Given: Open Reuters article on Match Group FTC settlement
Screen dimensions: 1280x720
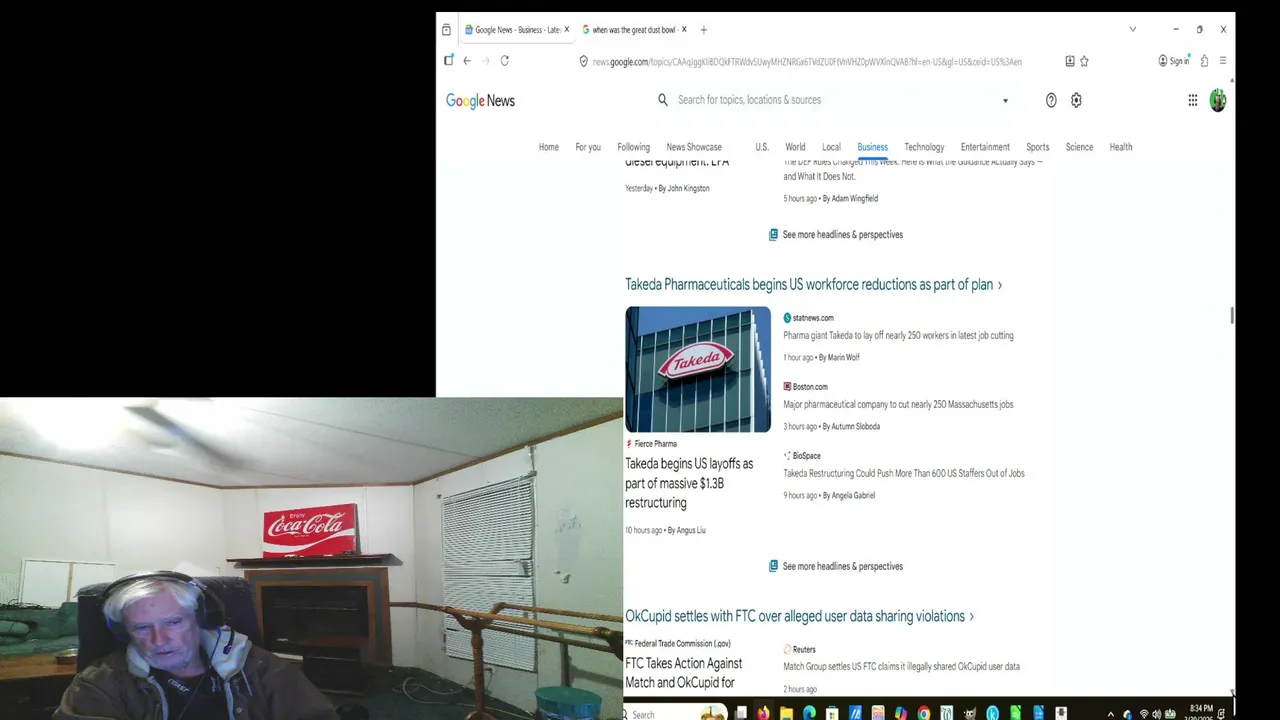Looking at the screenshot, I should (x=901, y=667).
